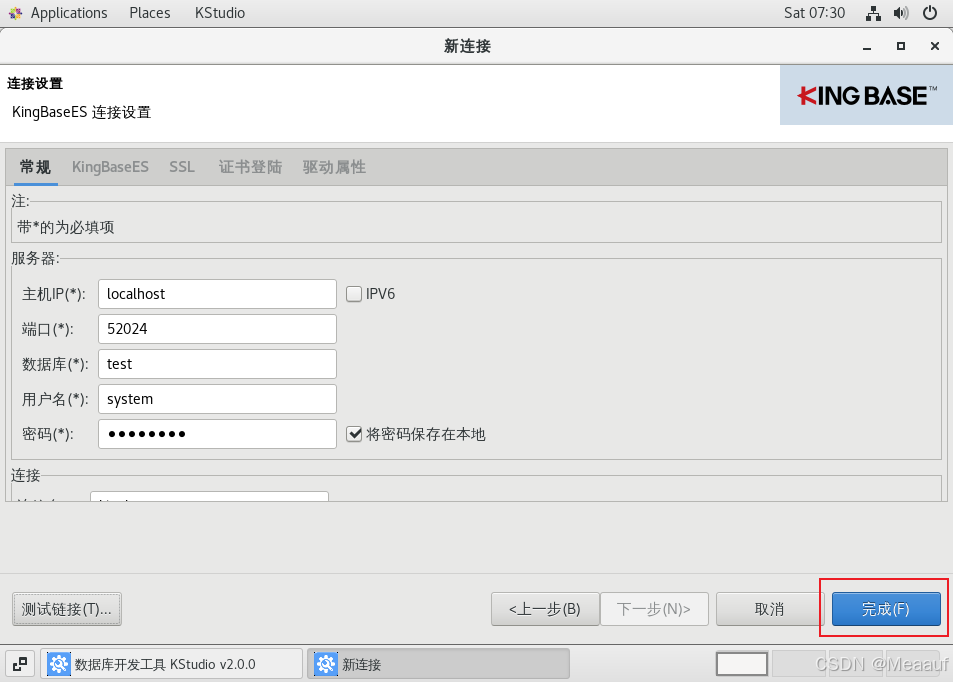Click the 取消 cancel button
Screen dimensions: 953x682
coord(769,609)
